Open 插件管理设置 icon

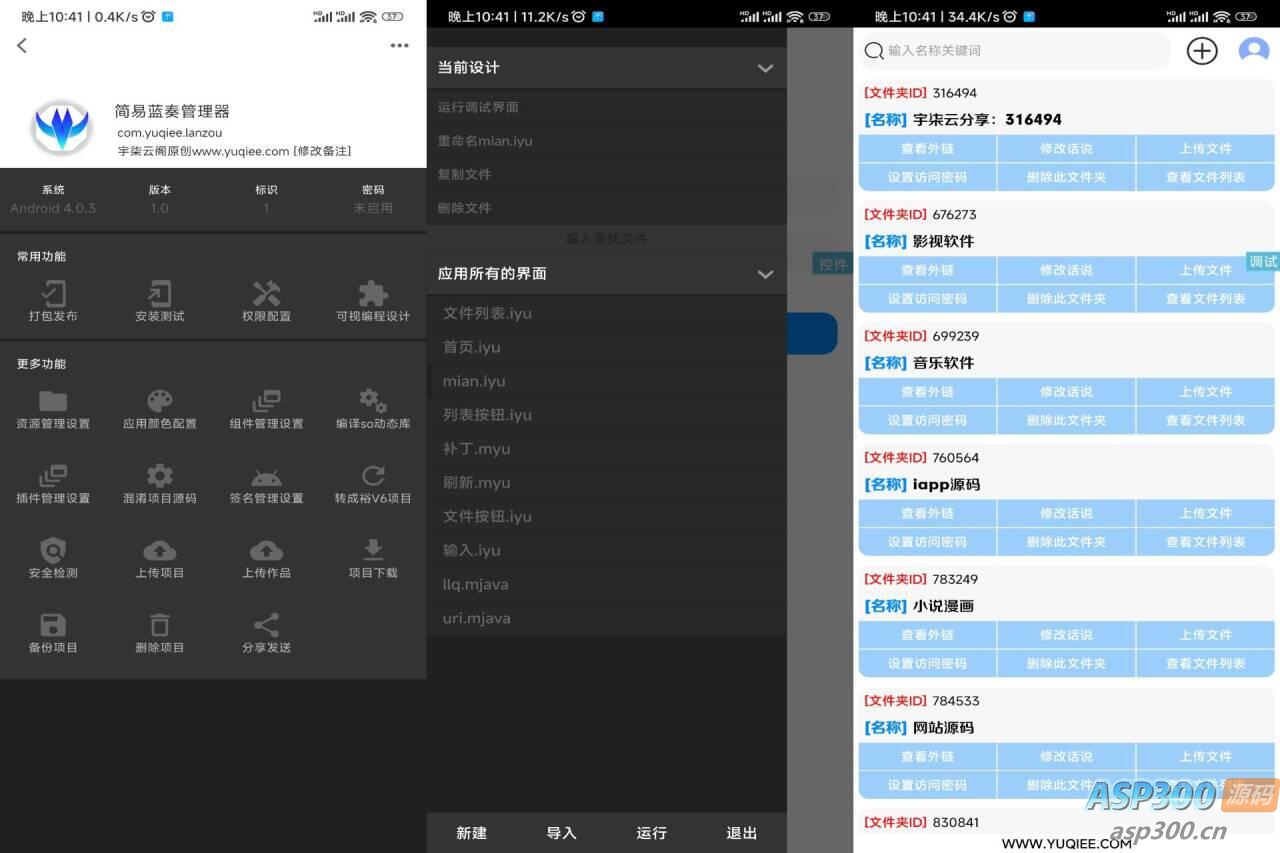click(x=53, y=475)
